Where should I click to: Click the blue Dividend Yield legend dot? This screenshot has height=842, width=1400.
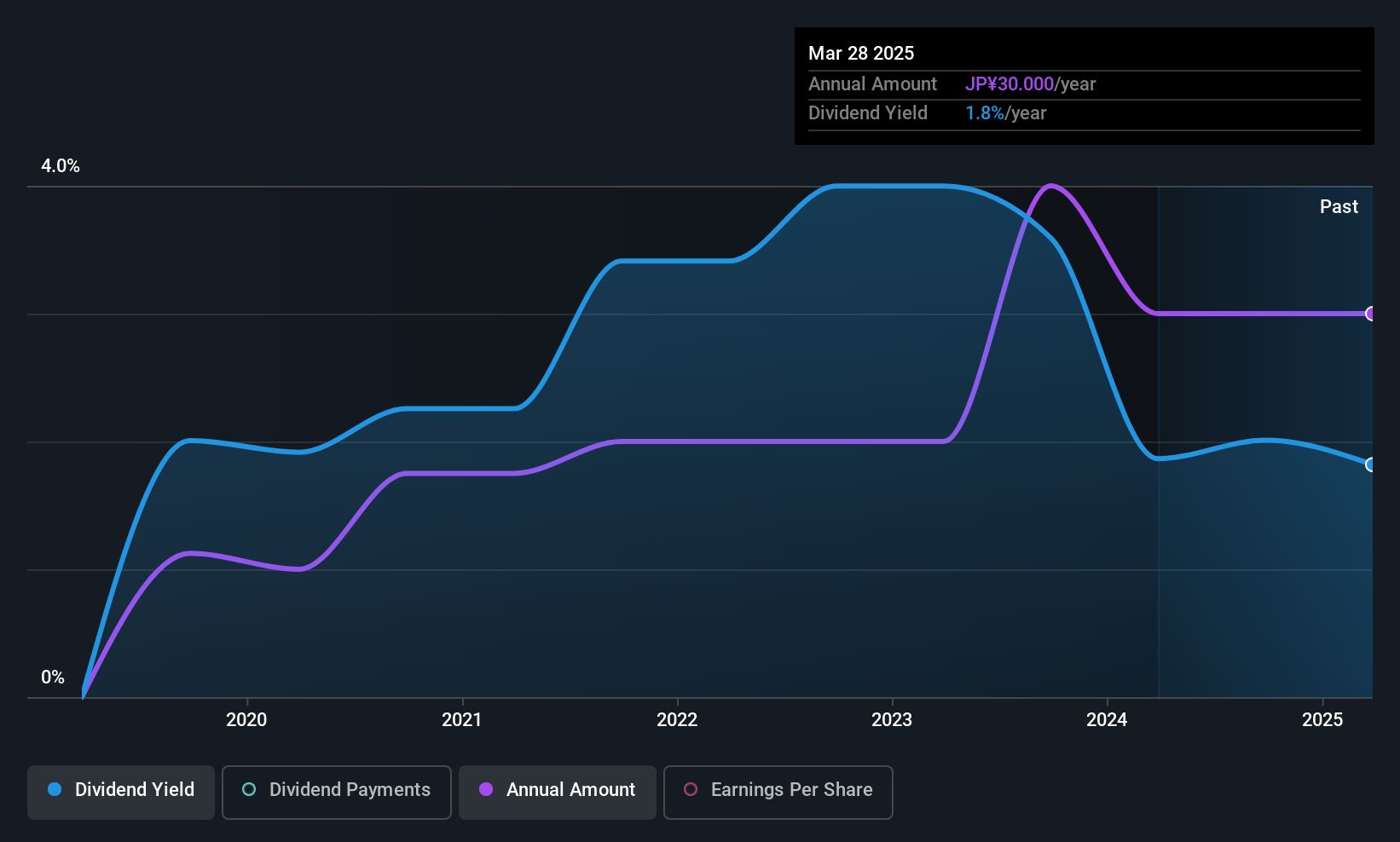click(x=55, y=789)
